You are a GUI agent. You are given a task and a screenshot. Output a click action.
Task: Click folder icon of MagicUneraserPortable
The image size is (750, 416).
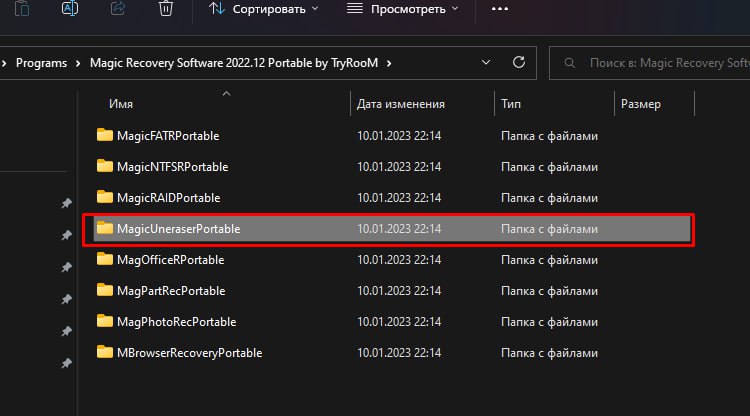[105, 228]
